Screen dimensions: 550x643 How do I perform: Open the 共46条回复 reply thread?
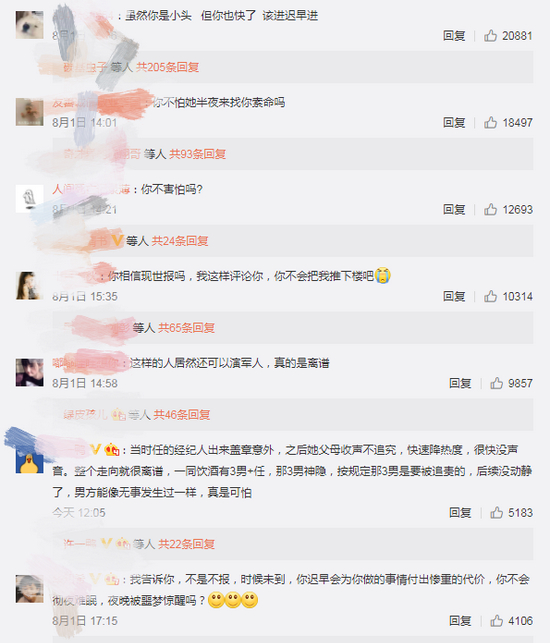[182, 415]
